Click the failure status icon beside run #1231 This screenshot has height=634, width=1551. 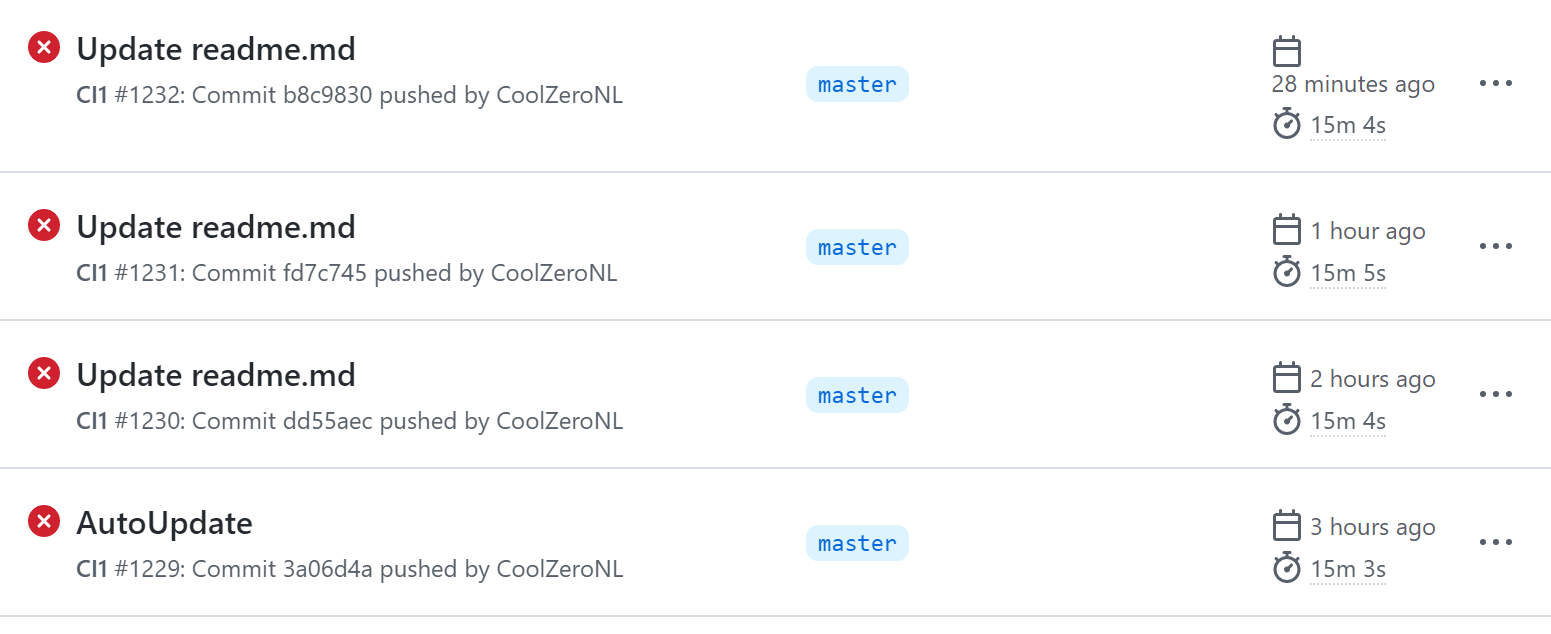point(43,225)
